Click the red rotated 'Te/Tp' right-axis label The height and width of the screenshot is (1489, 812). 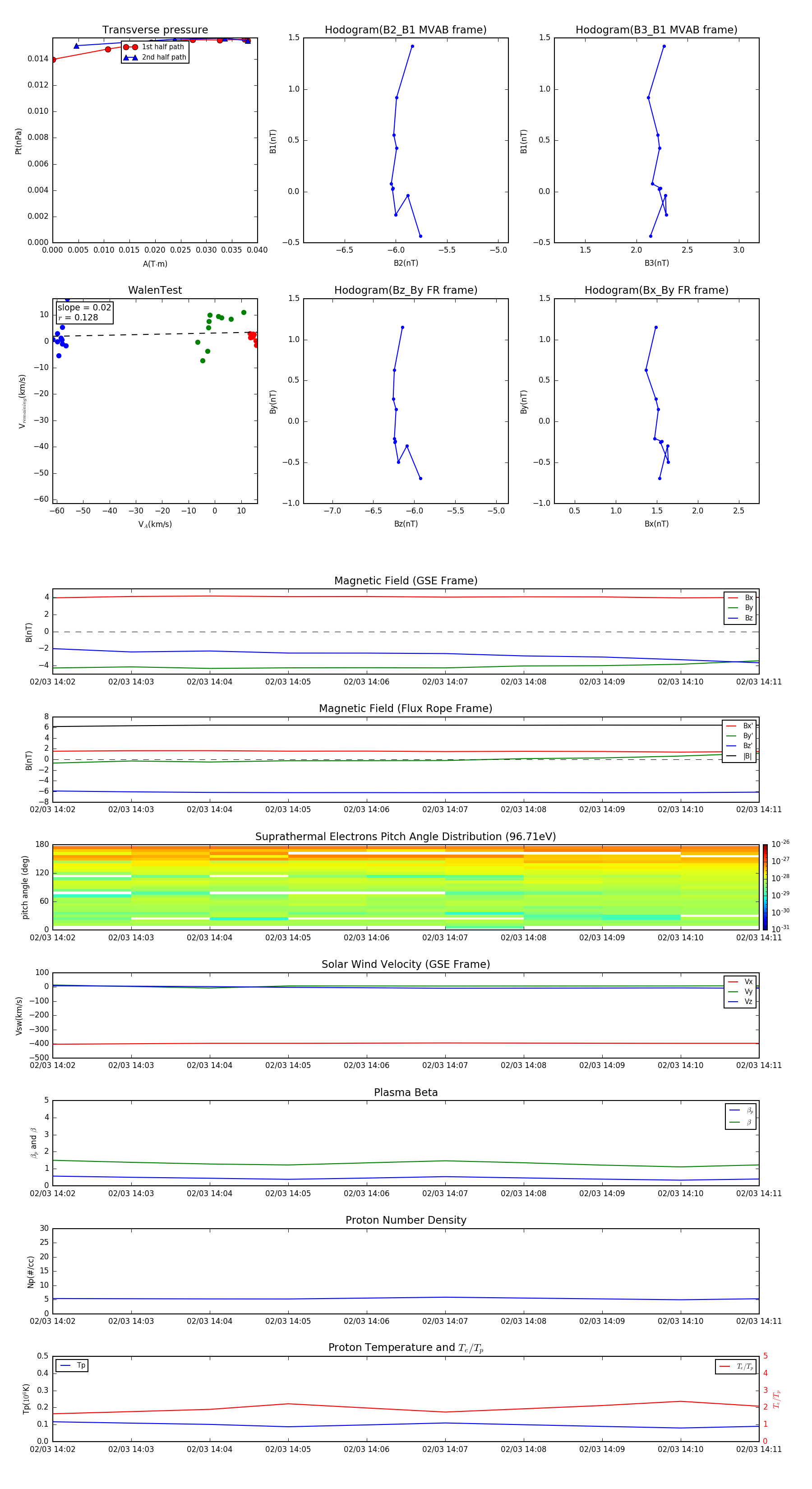(777, 1399)
